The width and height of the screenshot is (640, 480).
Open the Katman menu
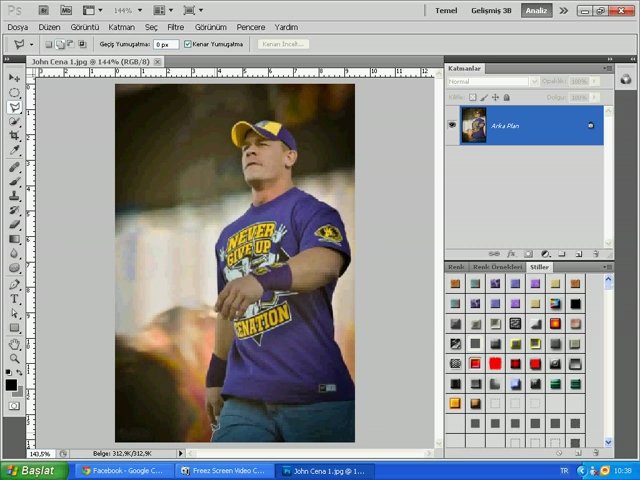click(121, 27)
